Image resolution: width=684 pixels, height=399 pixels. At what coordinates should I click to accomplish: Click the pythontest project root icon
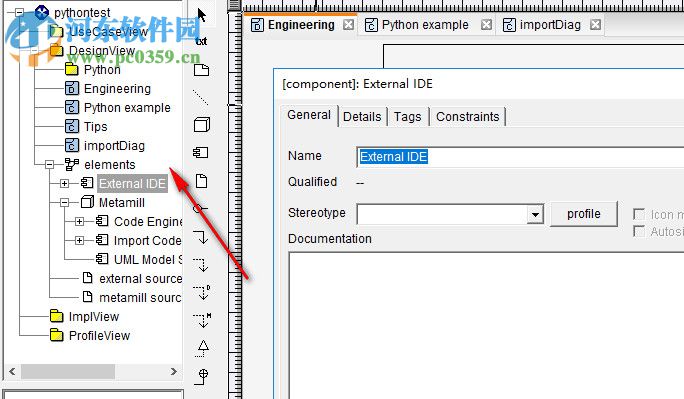(41, 12)
